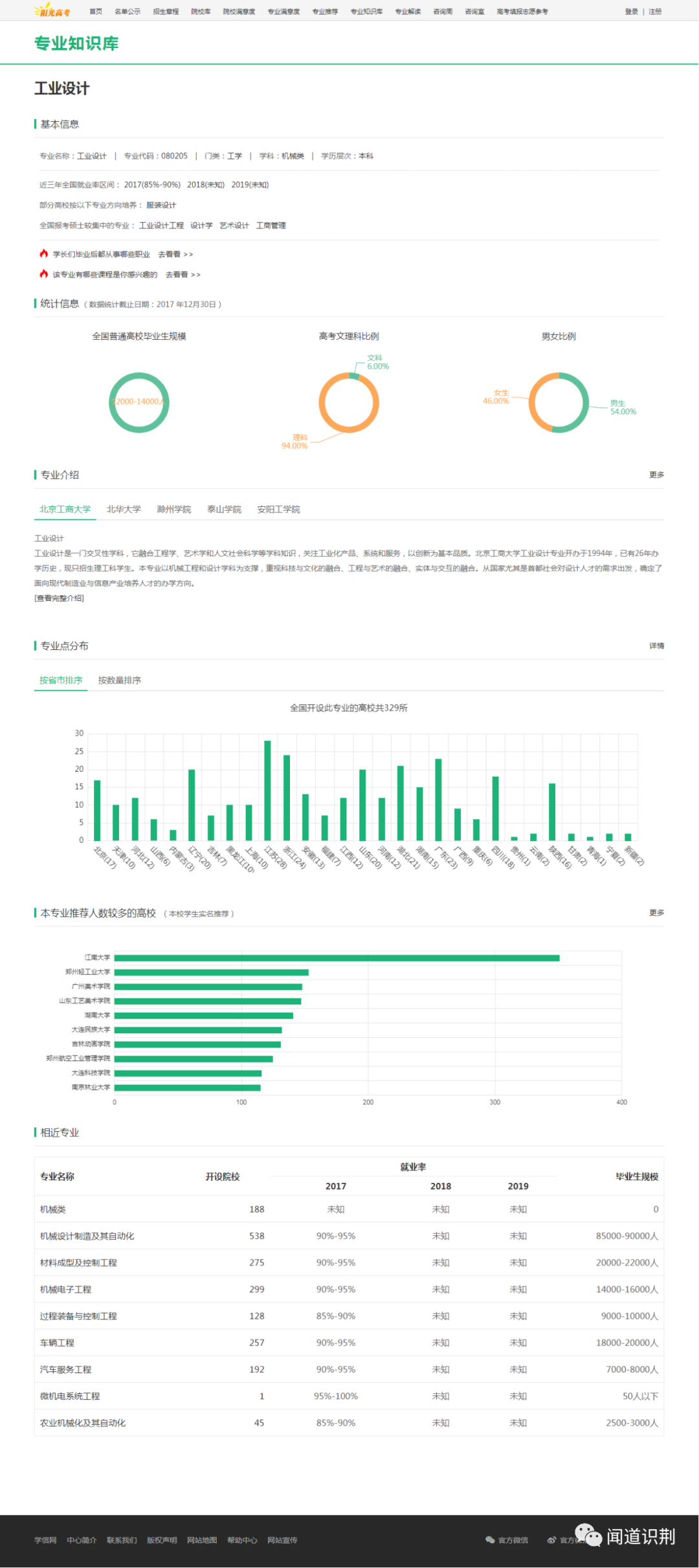699x1568 pixels.
Task: Switch to the 安阳工学院 introduction tab
Action: click(278, 510)
